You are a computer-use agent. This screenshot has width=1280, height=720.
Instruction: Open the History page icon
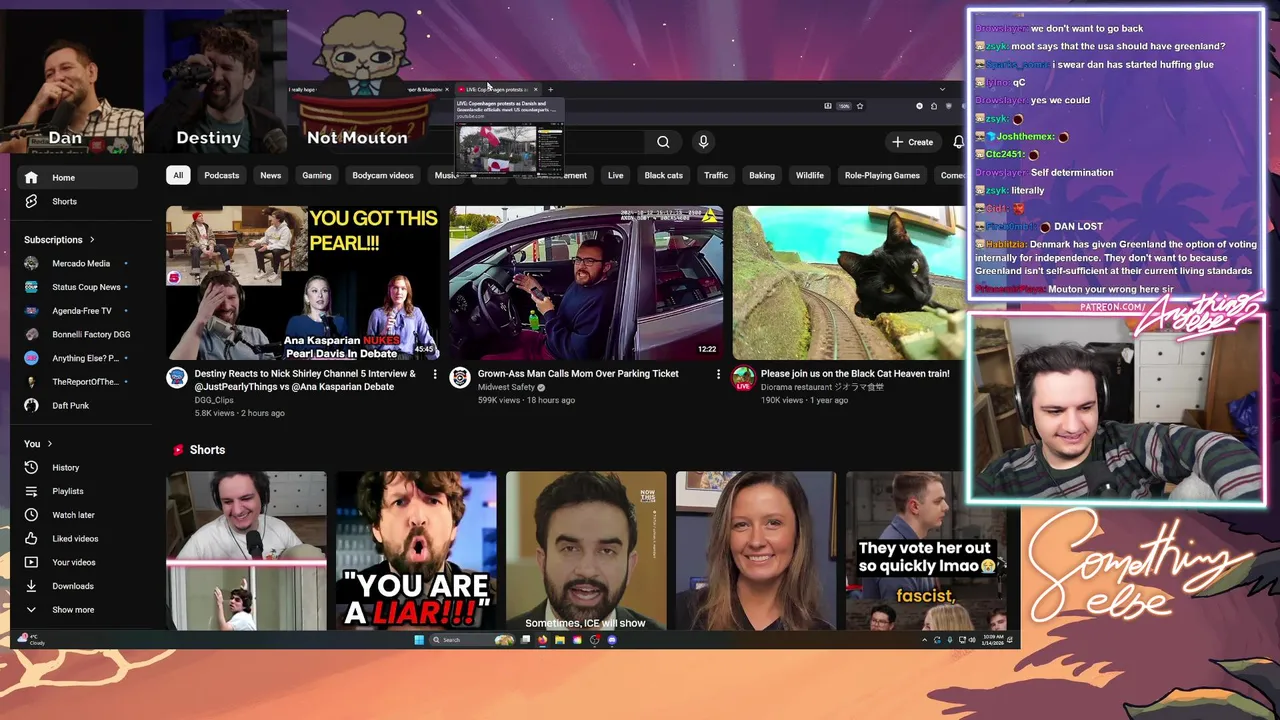[x=31, y=467]
